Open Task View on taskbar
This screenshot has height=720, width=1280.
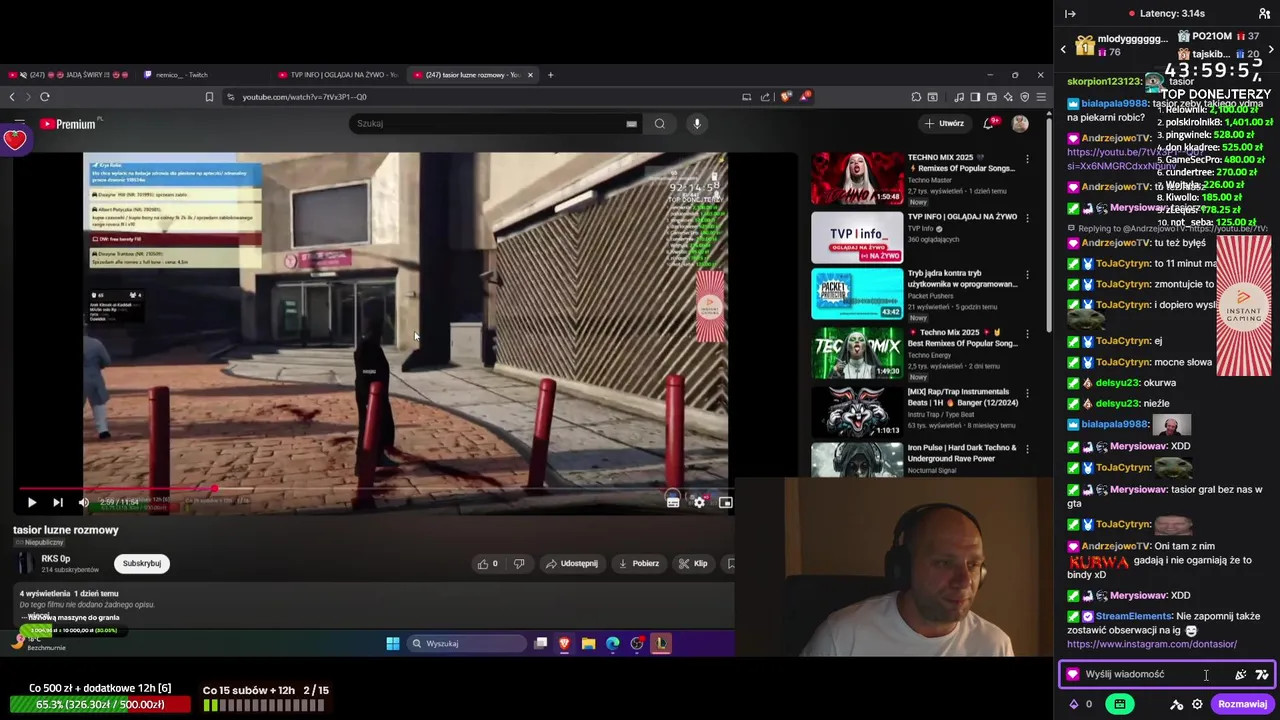[x=541, y=644]
